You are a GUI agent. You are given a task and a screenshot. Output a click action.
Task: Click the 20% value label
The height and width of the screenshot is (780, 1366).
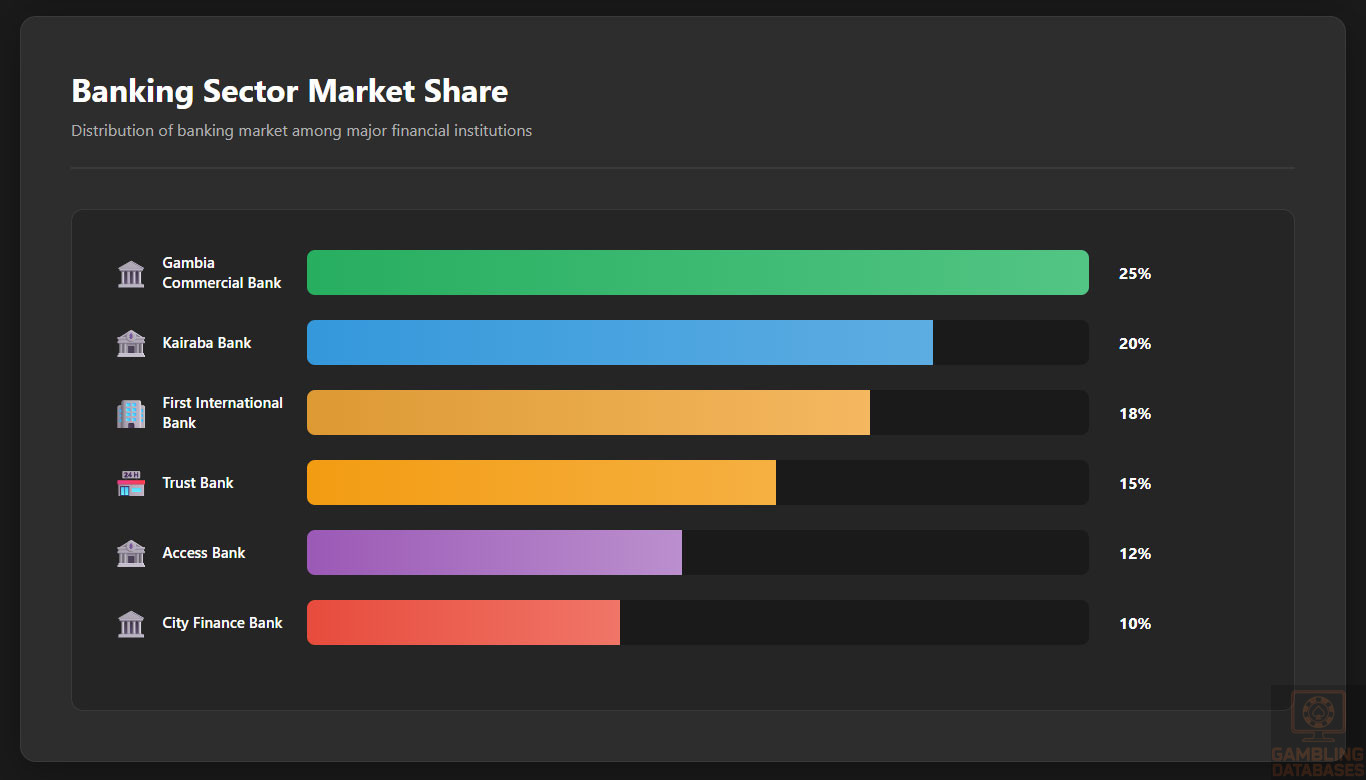point(1135,343)
